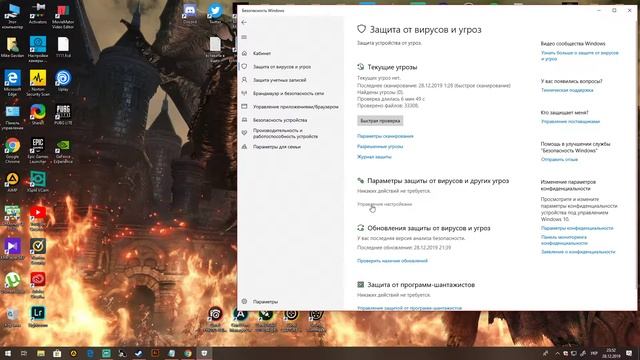Open Техническая поддержка link
Image resolution: width=640 pixels, height=360 pixels.
click(567, 90)
